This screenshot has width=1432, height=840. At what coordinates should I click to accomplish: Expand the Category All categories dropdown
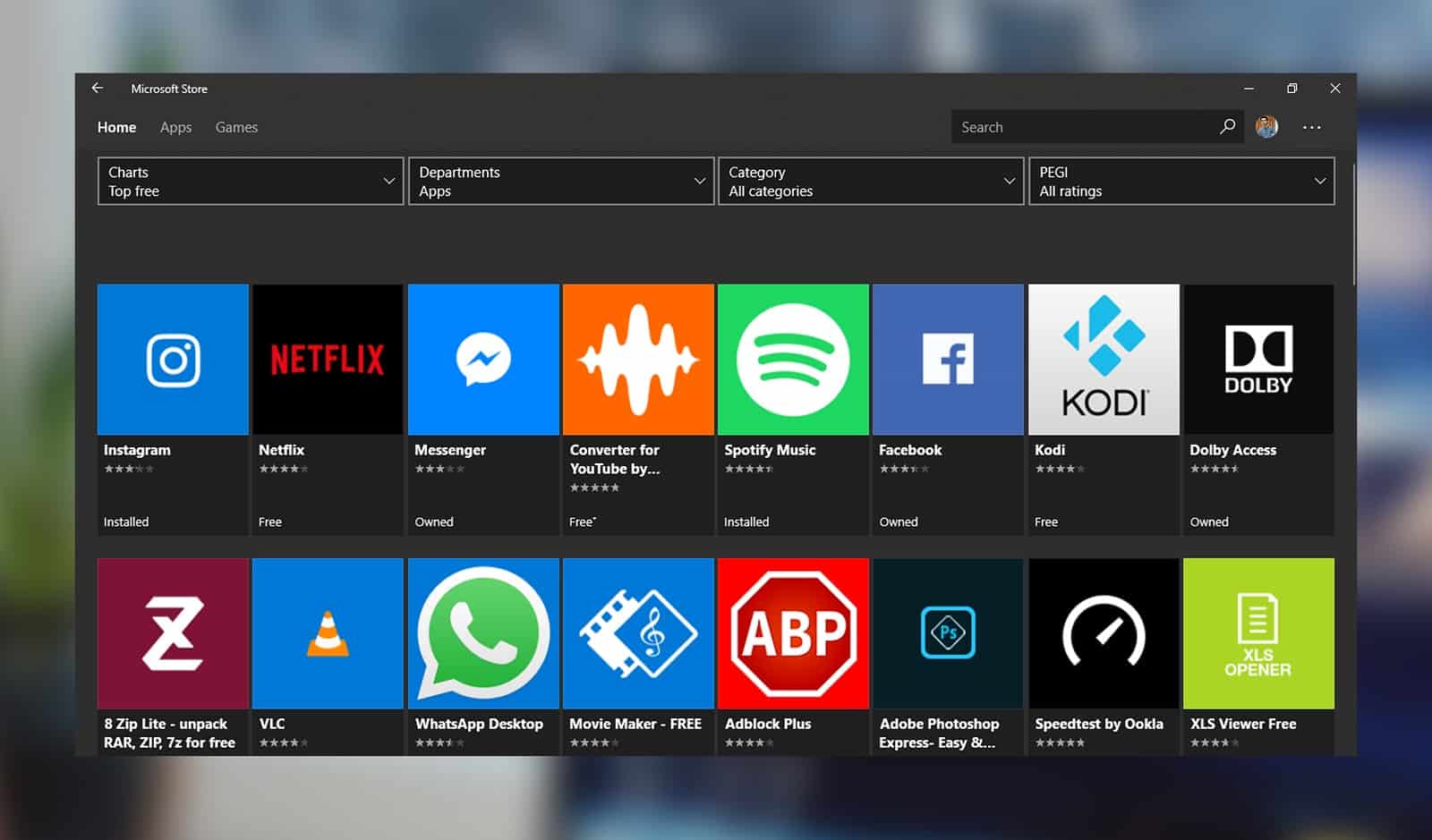(x=871, y=181)
